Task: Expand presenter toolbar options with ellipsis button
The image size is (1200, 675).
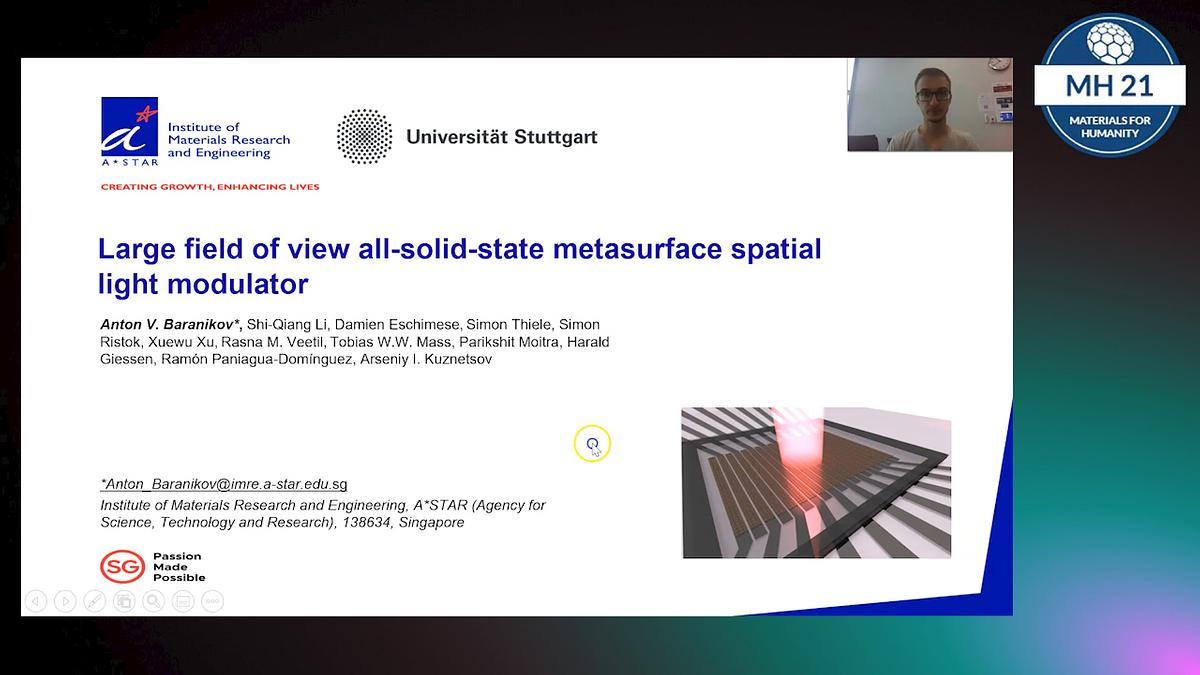Action: [x=210, y=601]
